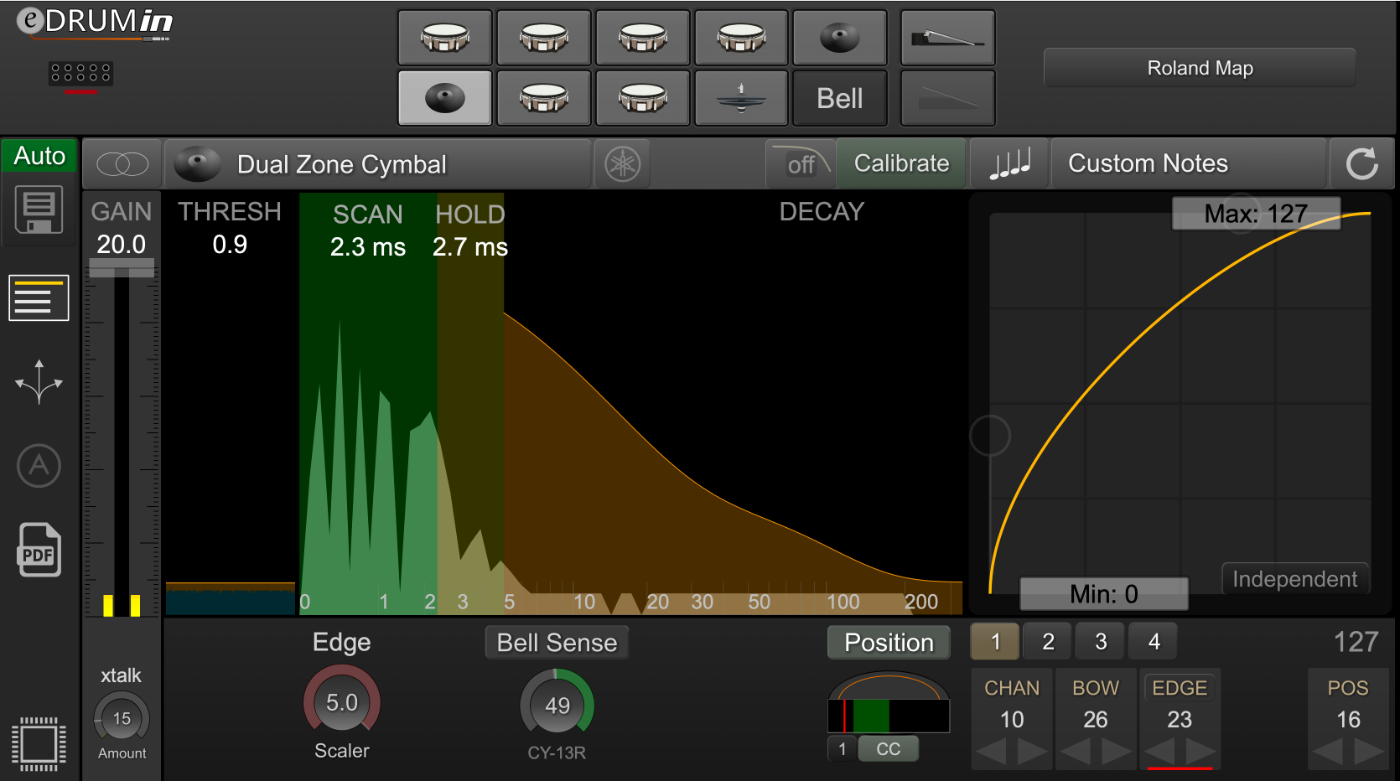Click the GAIN 20.0 value

point(121,245)
